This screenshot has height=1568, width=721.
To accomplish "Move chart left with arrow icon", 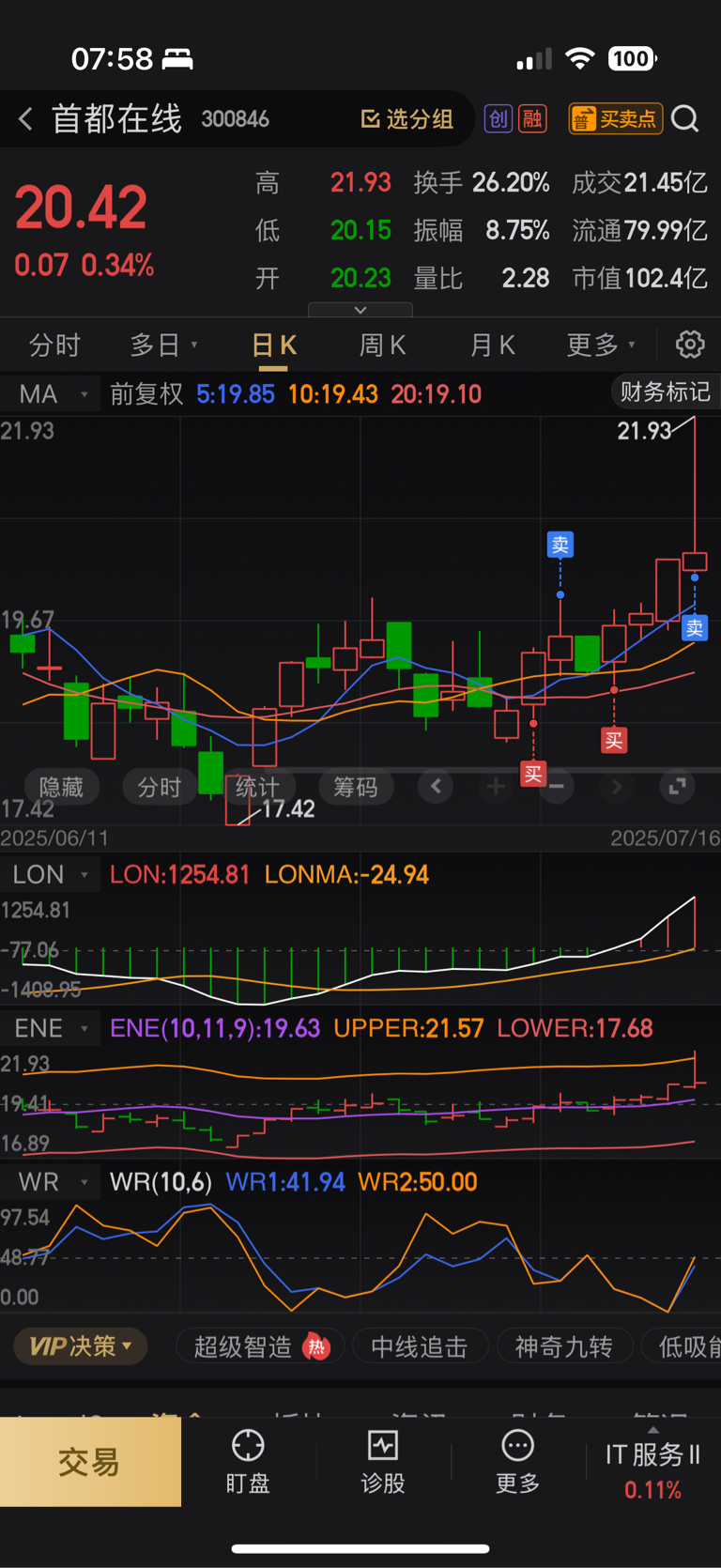I will click(x=436, y=786).
